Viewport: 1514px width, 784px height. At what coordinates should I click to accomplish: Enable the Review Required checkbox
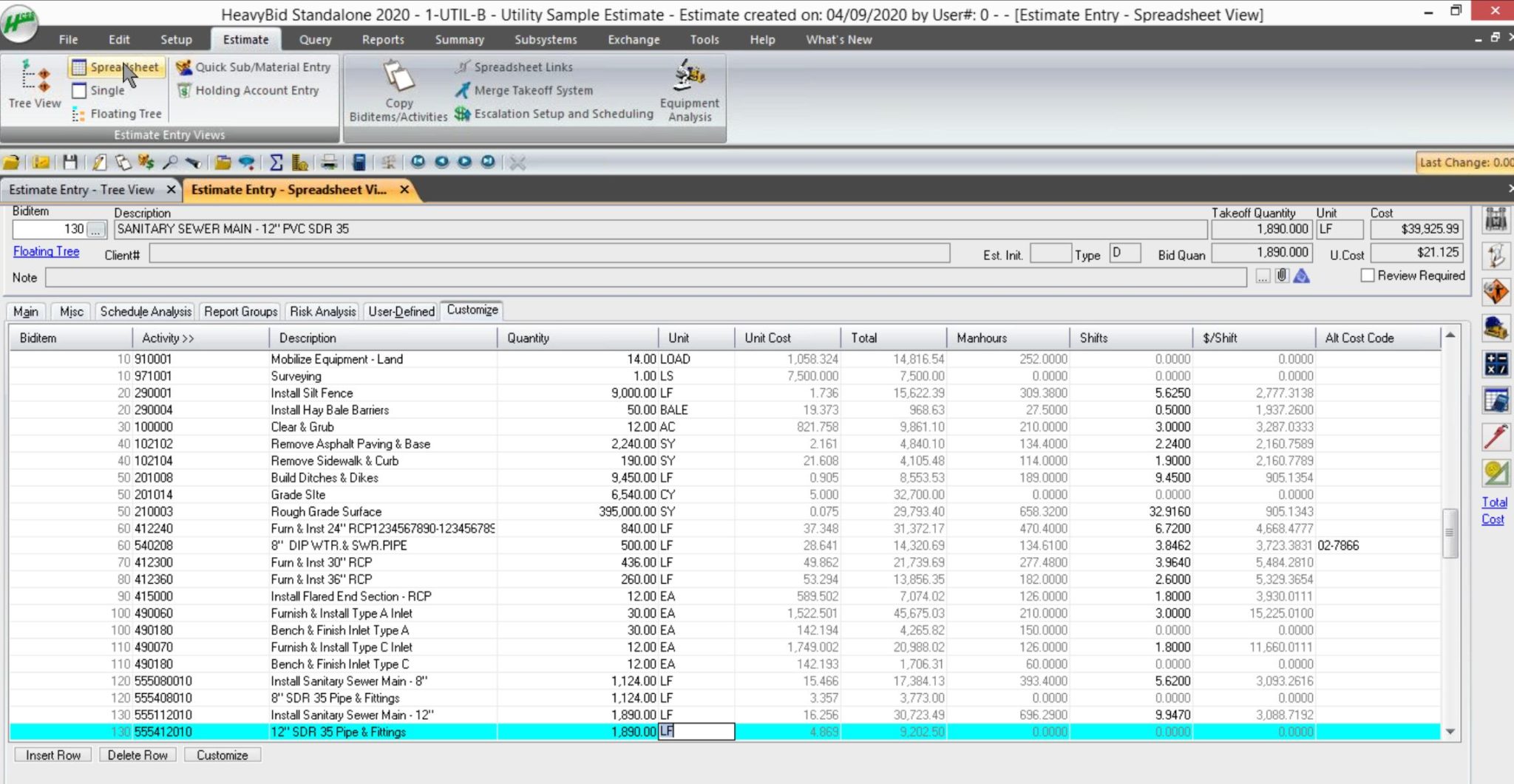[1368, 276]
